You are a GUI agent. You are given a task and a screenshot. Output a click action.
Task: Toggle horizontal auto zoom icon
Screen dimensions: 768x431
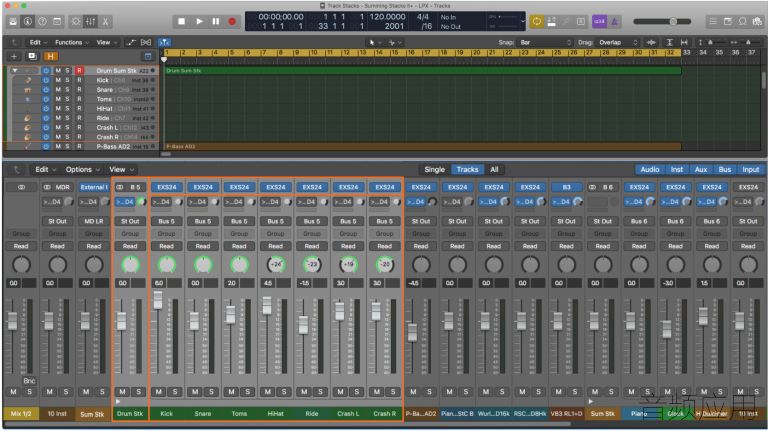click(x=684, y=43)
